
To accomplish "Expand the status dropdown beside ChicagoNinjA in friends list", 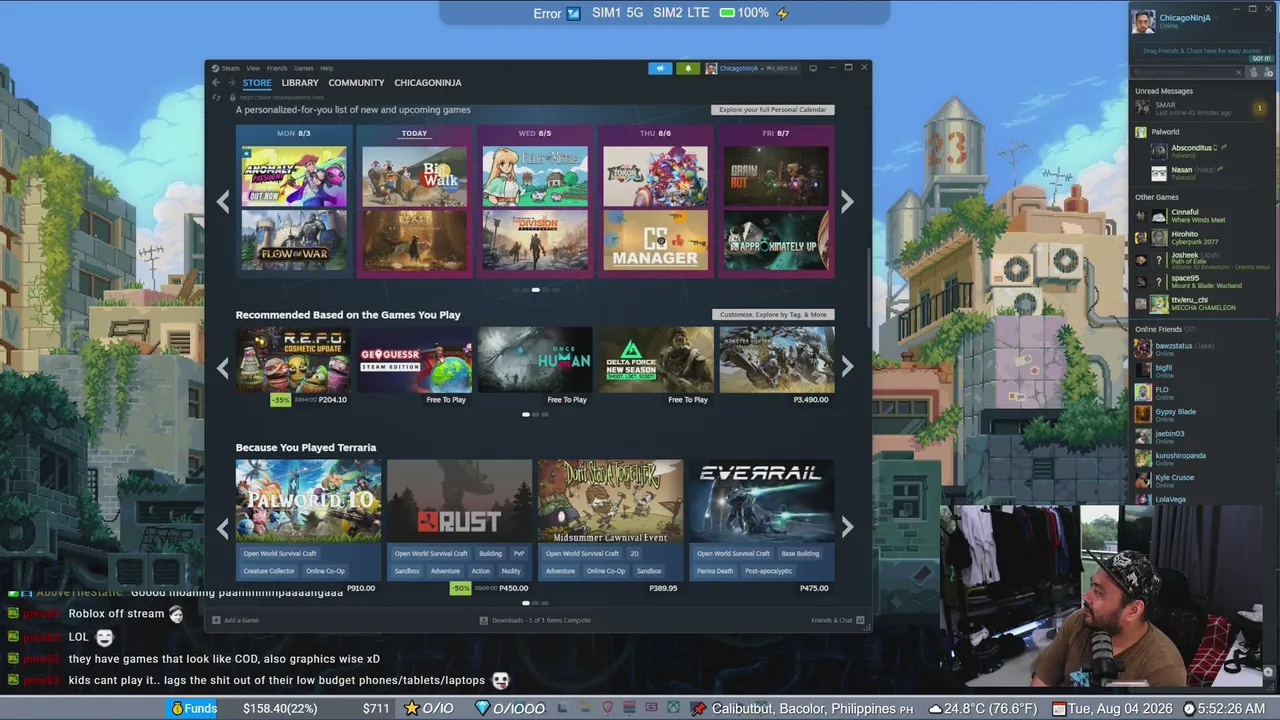I will (1216, 18).
